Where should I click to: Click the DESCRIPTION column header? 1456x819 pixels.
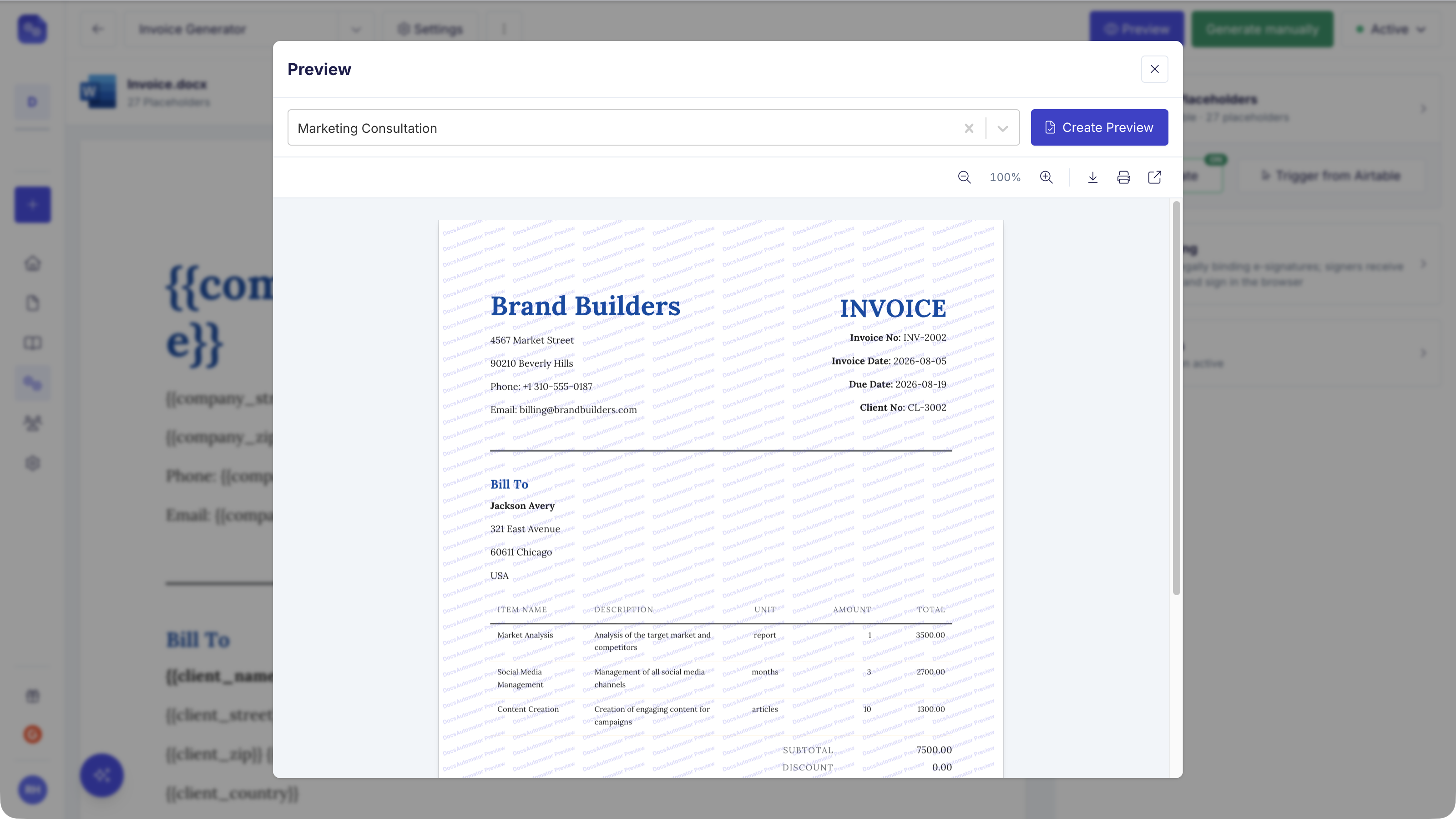623,610
